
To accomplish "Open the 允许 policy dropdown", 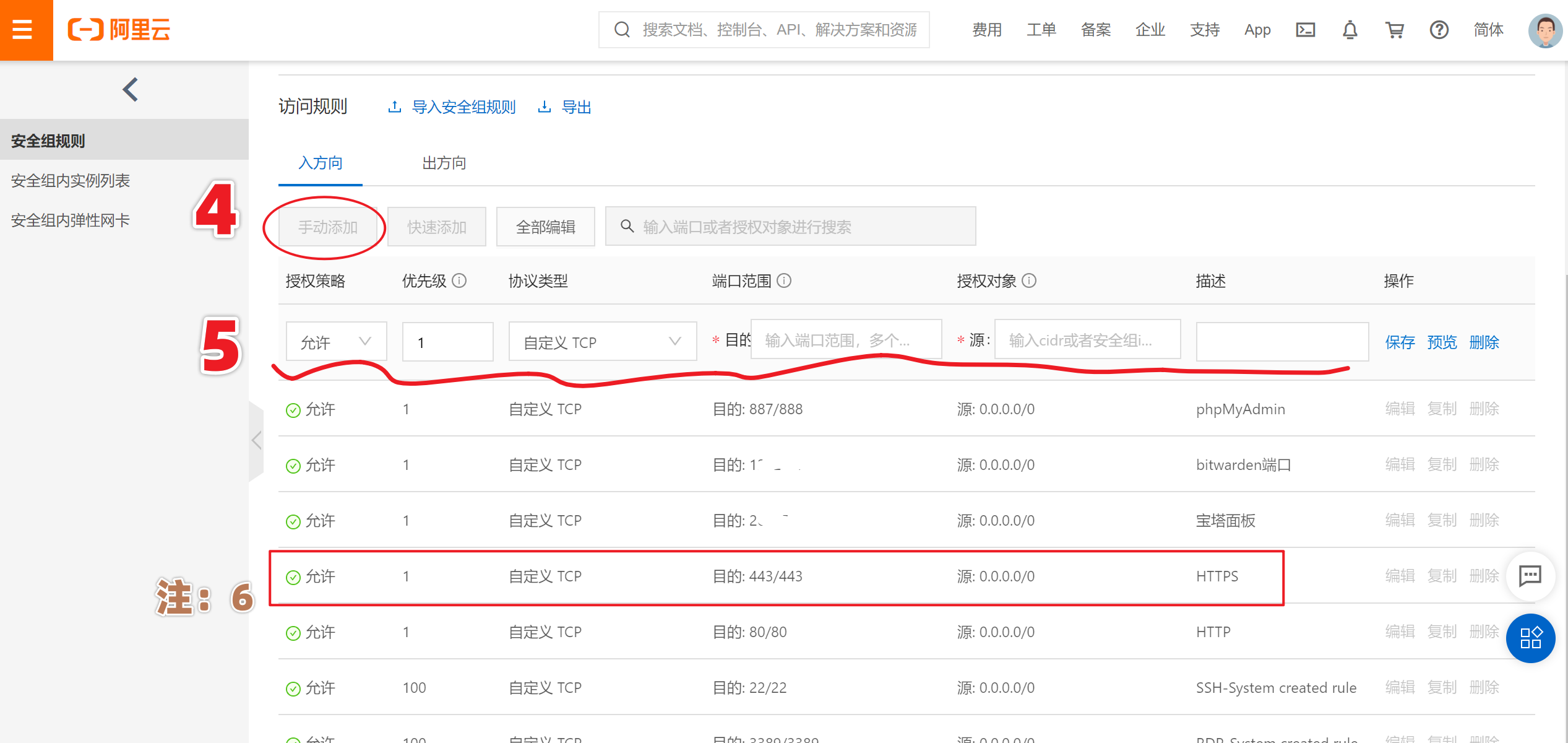I will pyautogui.click(x=336, y=341).
